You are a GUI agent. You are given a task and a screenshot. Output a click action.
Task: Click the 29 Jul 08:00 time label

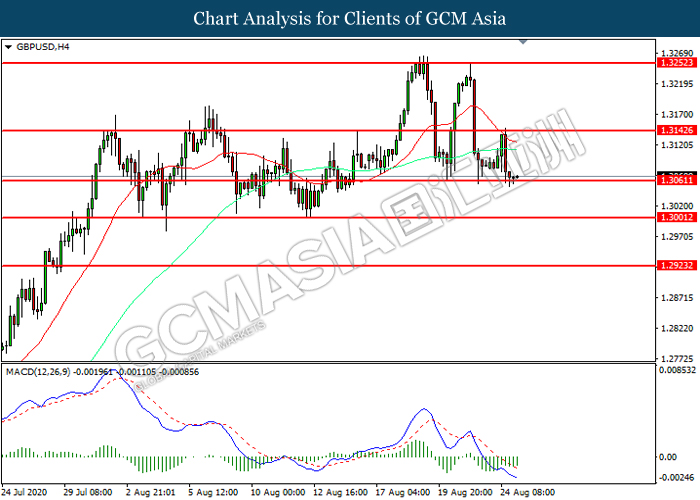[x=88, y=492]
